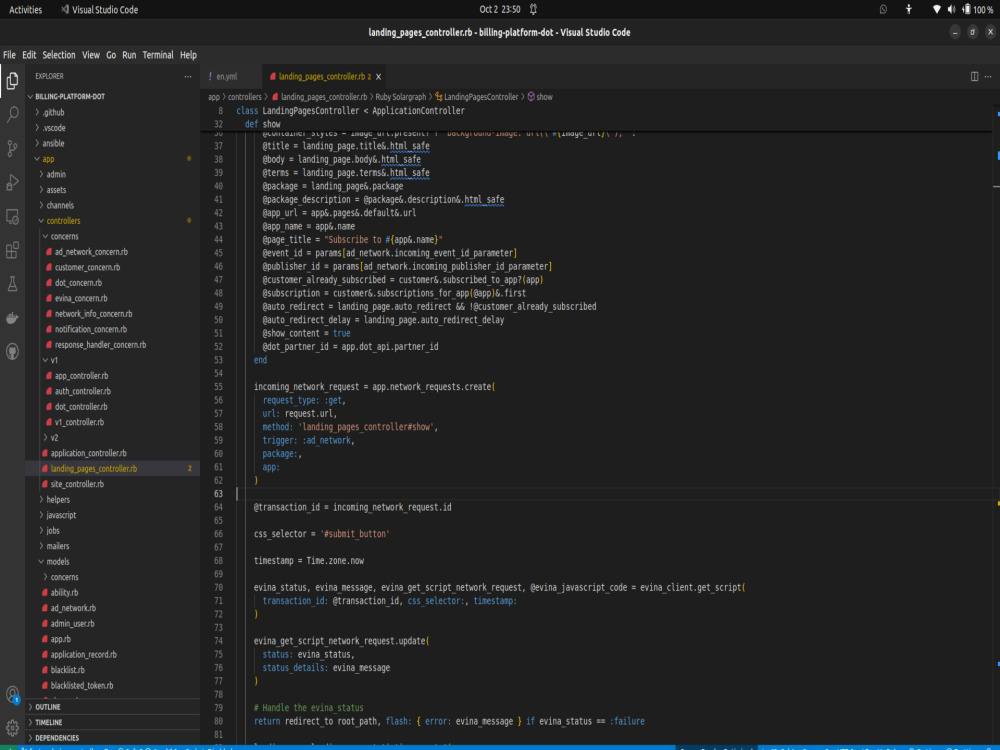Expand the v2 folder
The height and width of the screenshot is (750, 1000).
tap(112, 438)
